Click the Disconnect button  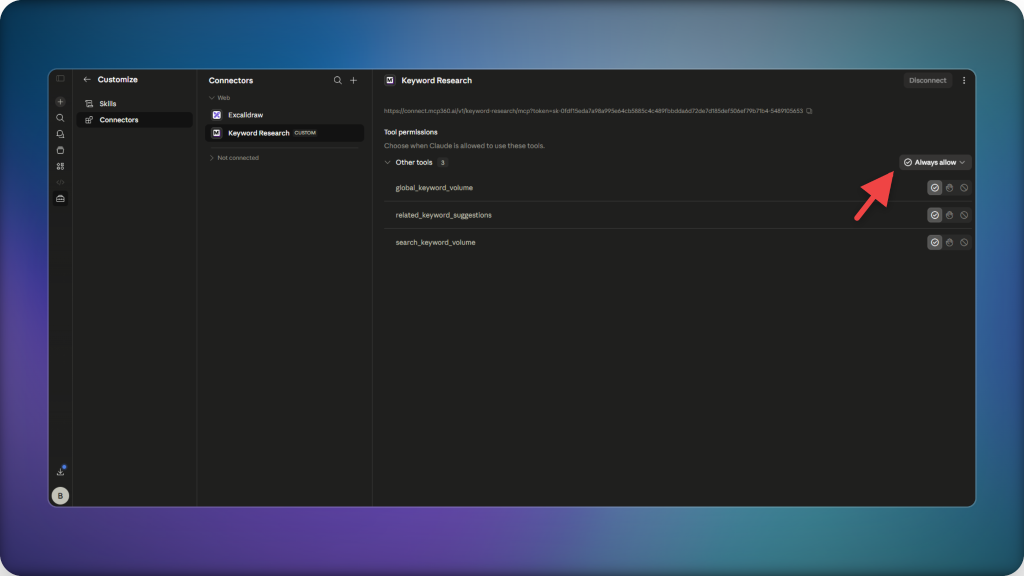point(927,80)
